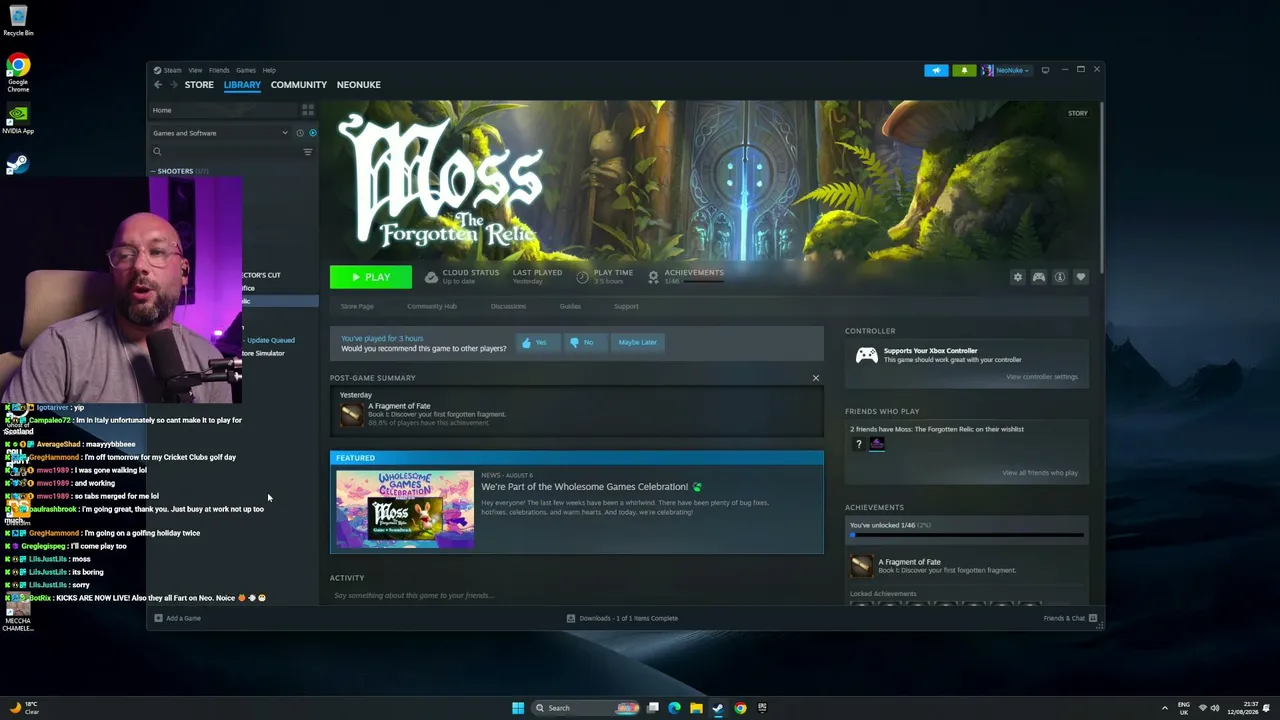Launch Moss with the green PLAY button
The height and width of the screenshot is (720, 1280).
(371, 277)
